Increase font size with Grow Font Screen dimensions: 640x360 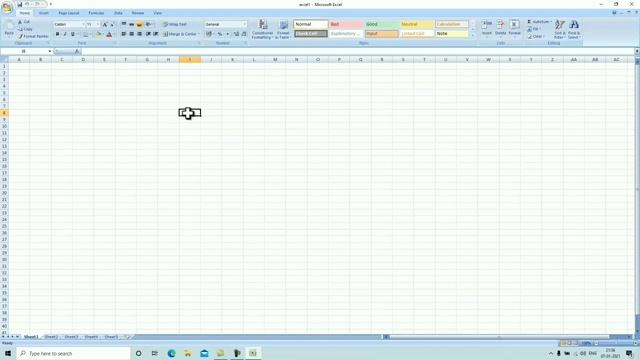(105, 24)
